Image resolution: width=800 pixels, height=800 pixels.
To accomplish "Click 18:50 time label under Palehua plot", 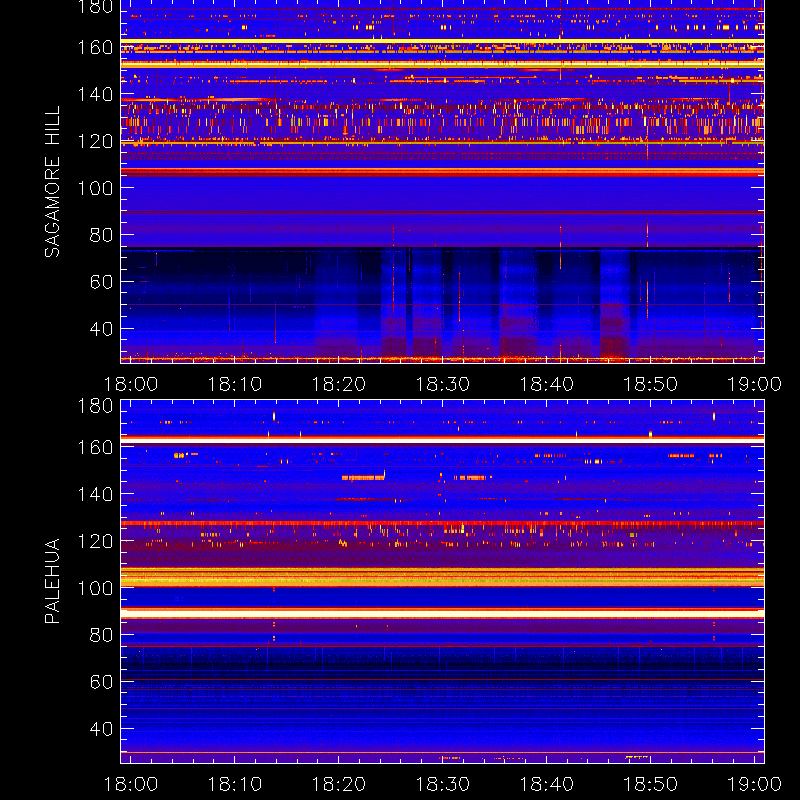I will [651, 784].
